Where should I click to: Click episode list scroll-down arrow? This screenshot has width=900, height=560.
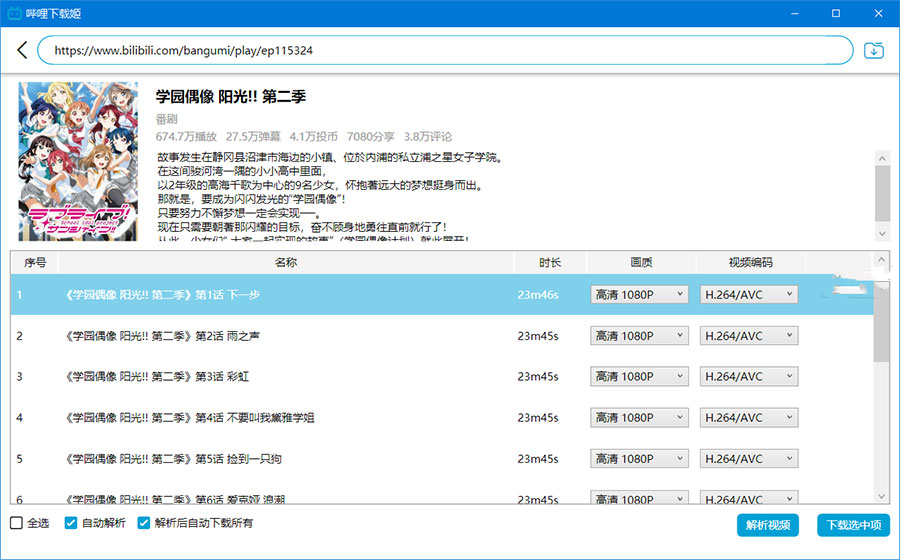pos(881,496)
